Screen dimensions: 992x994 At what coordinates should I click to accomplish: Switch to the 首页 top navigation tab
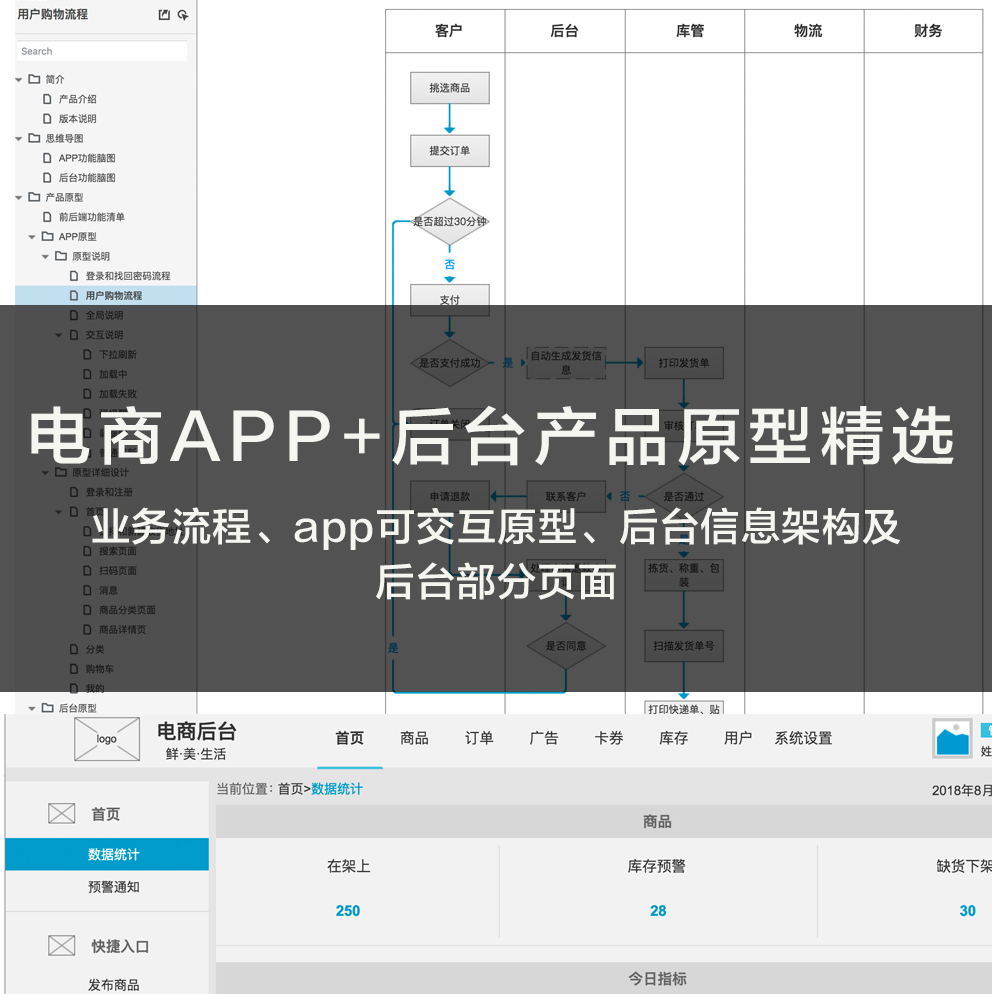point(350,739)
